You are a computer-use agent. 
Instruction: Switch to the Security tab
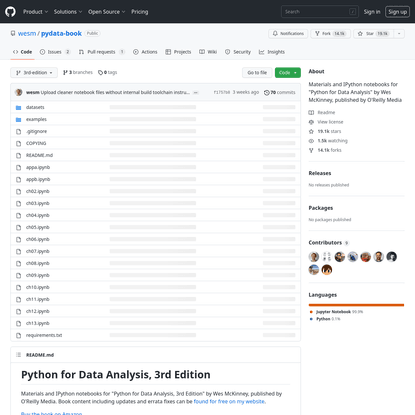[238, 52]
